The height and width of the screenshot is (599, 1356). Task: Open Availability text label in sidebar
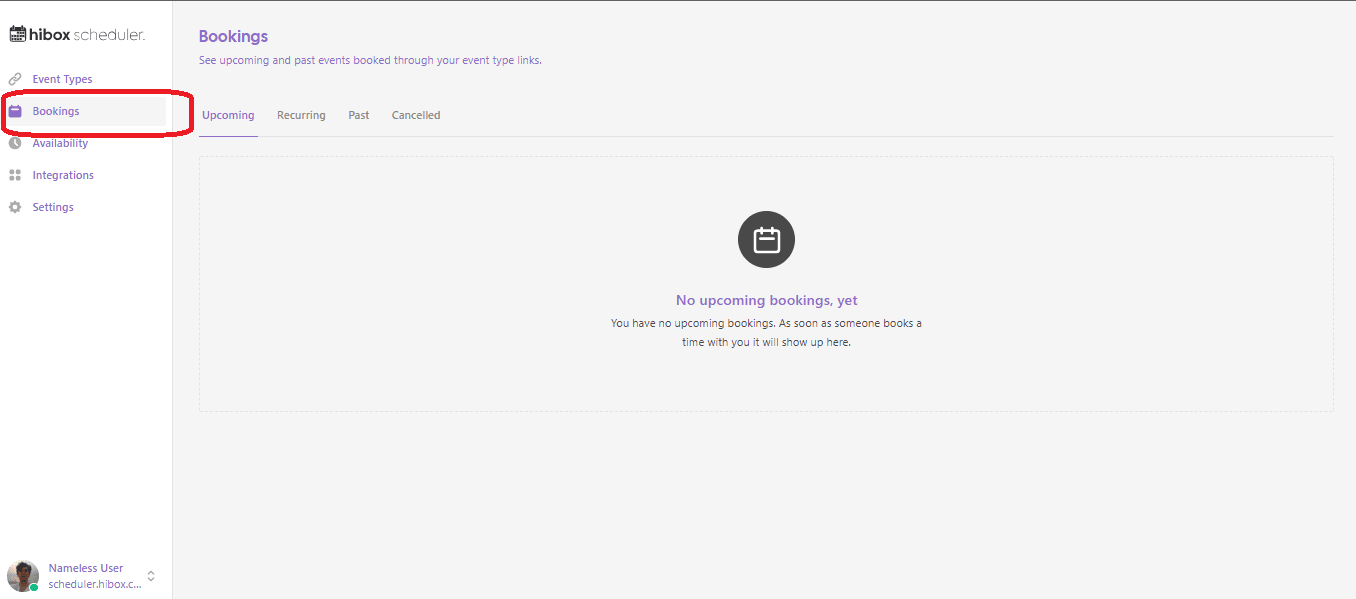pyautogui.click(x=60, y=143)
